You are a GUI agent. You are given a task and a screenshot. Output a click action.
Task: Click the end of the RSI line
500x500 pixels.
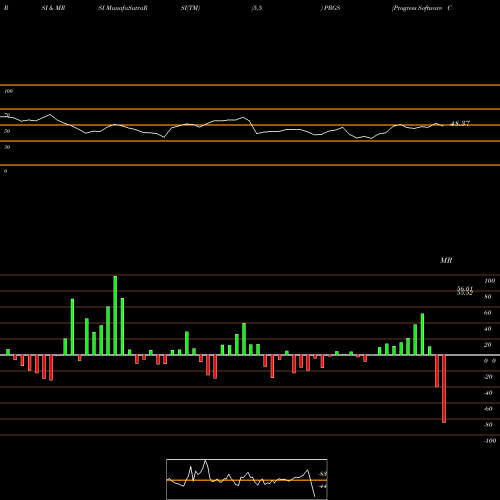click(443, 126)
